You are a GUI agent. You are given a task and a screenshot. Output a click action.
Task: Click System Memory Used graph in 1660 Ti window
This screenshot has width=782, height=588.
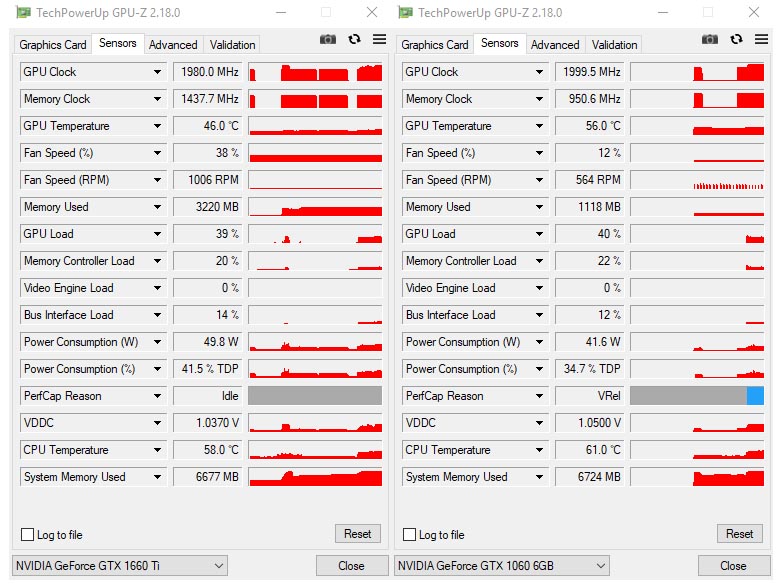point(315,477)
